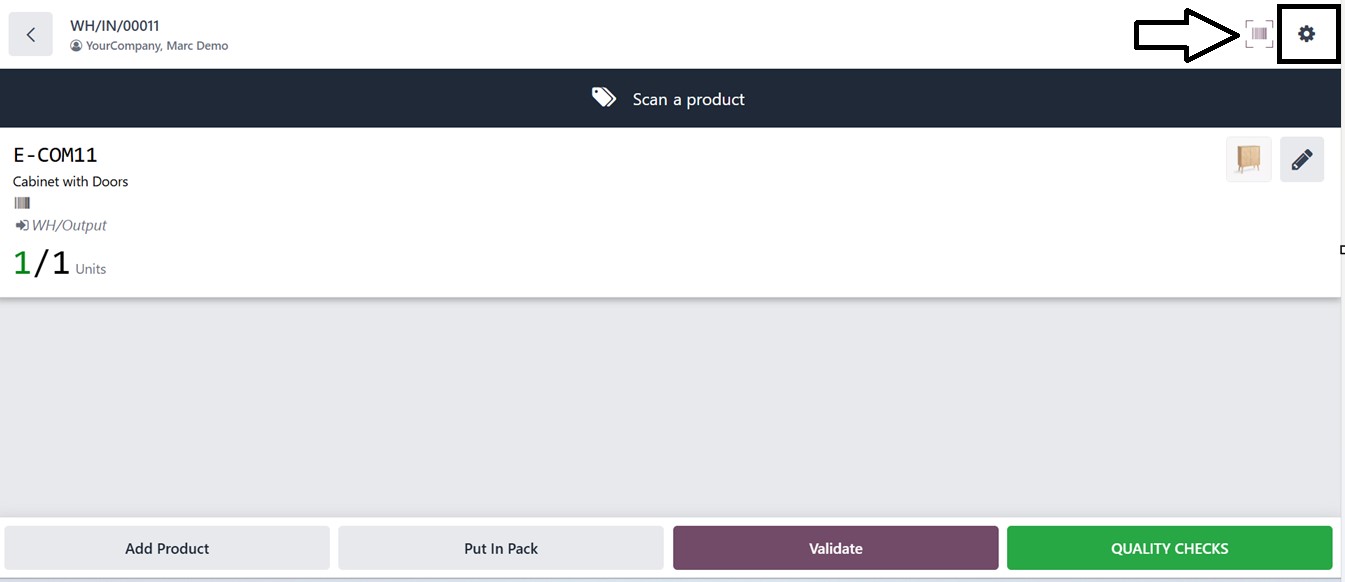The height and width of the screenshot is (582, 1345).
Task: Click the Put In Pack button
Action: pos(501,548)
